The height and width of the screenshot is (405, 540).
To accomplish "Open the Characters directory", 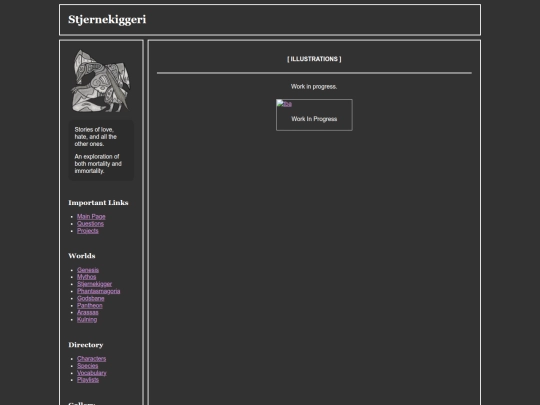I will [91, 359].
